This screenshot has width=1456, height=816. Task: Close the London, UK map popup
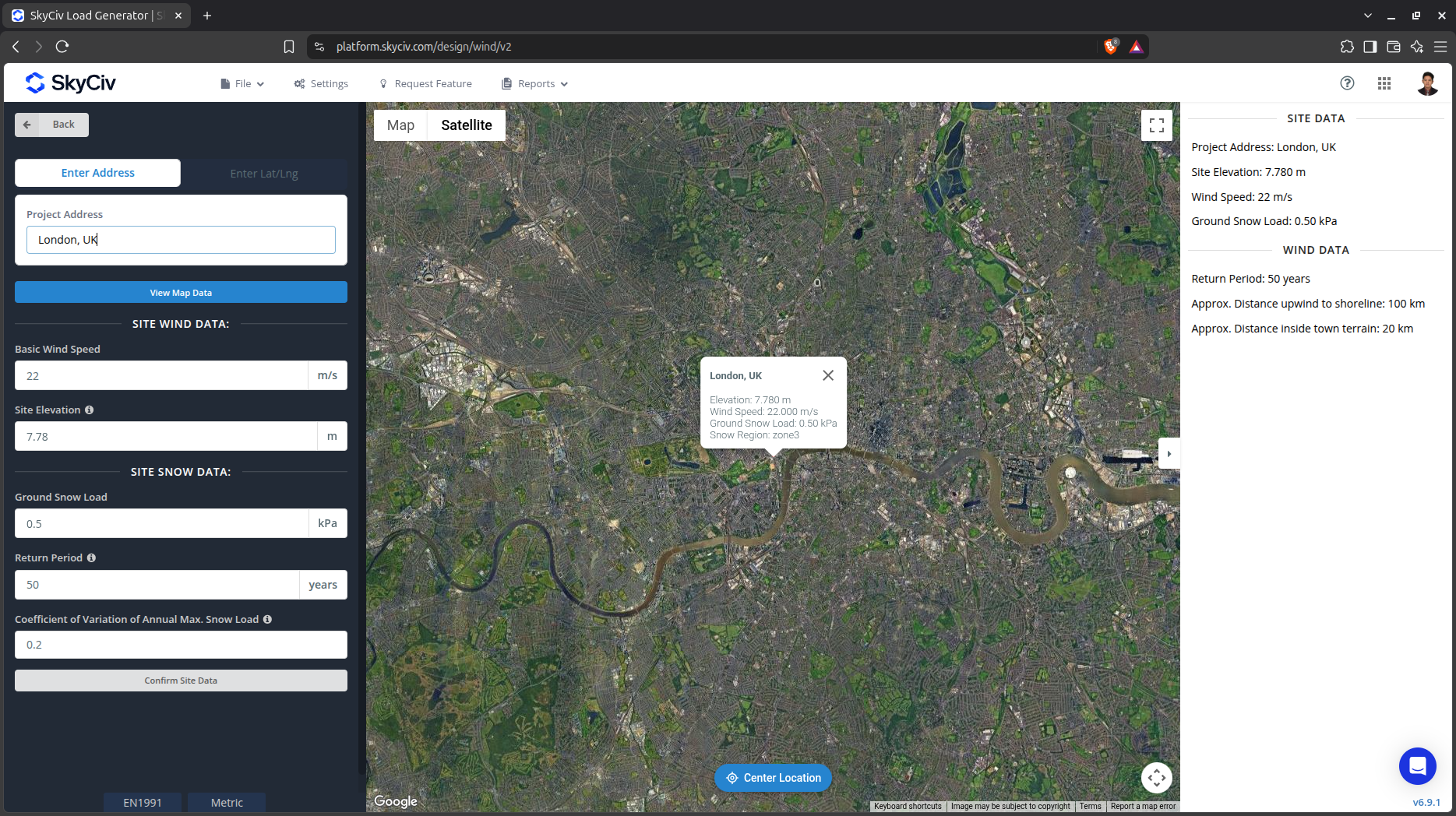(828, 375)
